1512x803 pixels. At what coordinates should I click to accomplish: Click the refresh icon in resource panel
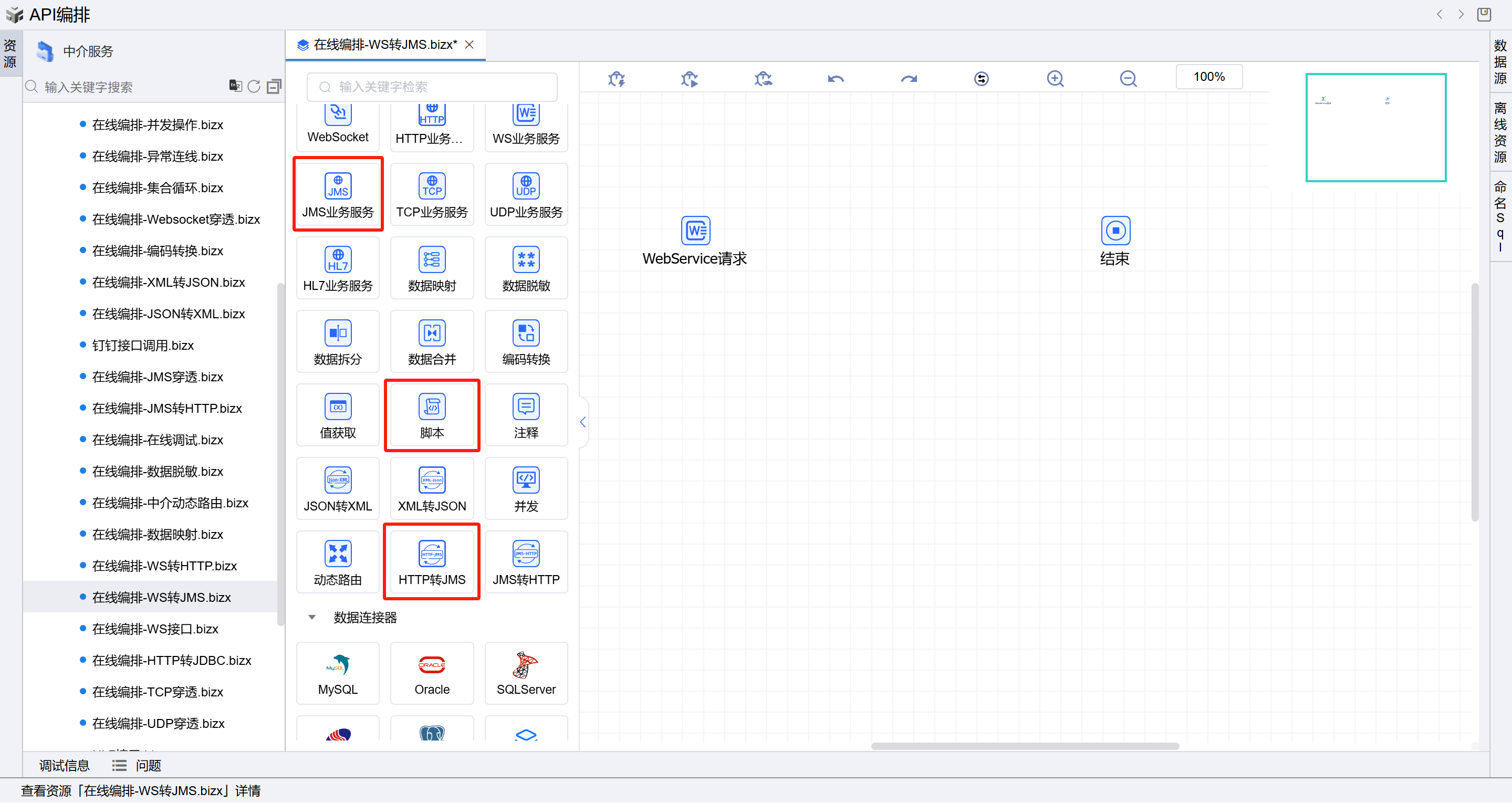[x=254, y=86]
